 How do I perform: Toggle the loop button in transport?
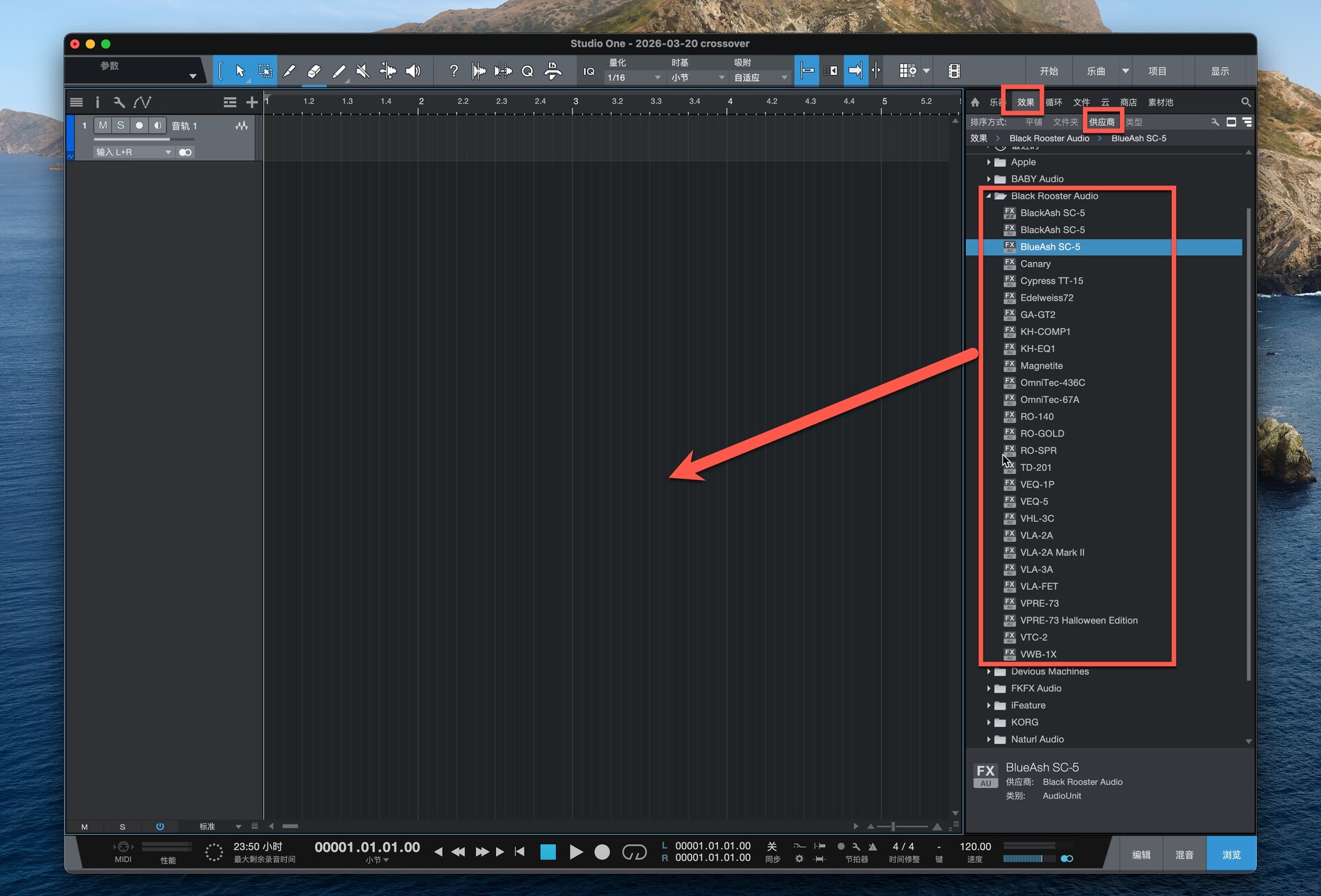pos(634,852)
